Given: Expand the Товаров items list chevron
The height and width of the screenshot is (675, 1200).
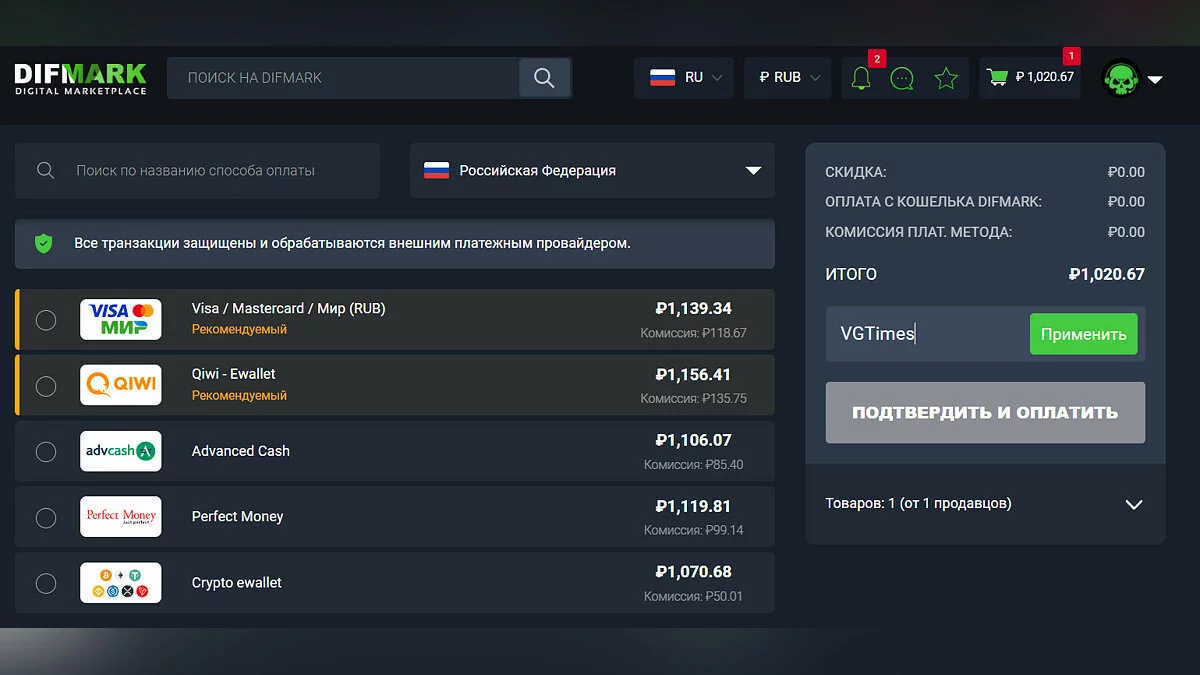Looking at the screenshot, I should click(1133, 504).
